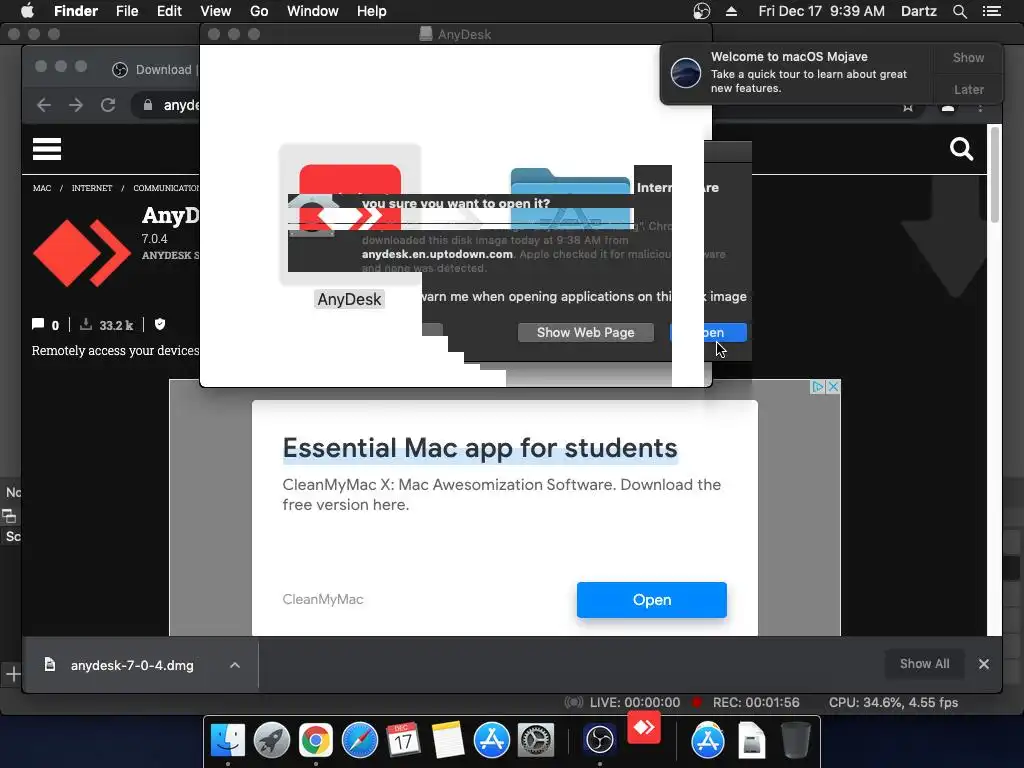Image resolution: width=1024 pixels, height=768 pixels.
Task: Open the Go menu
Action: tap(259, 11)
